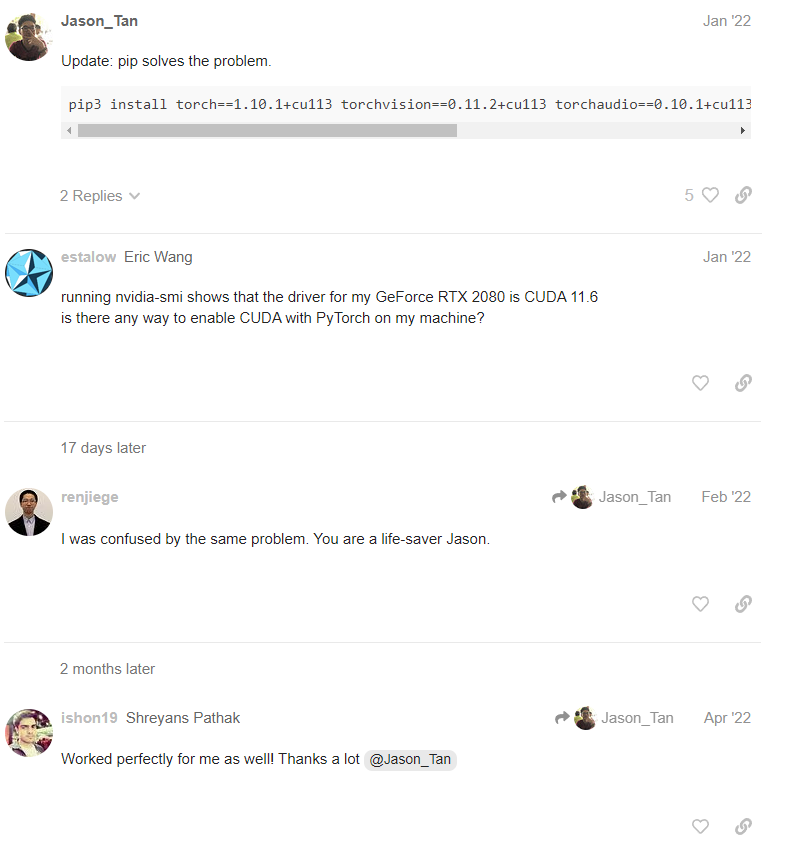Copy link to Jason_Tan's pip post

743,195
